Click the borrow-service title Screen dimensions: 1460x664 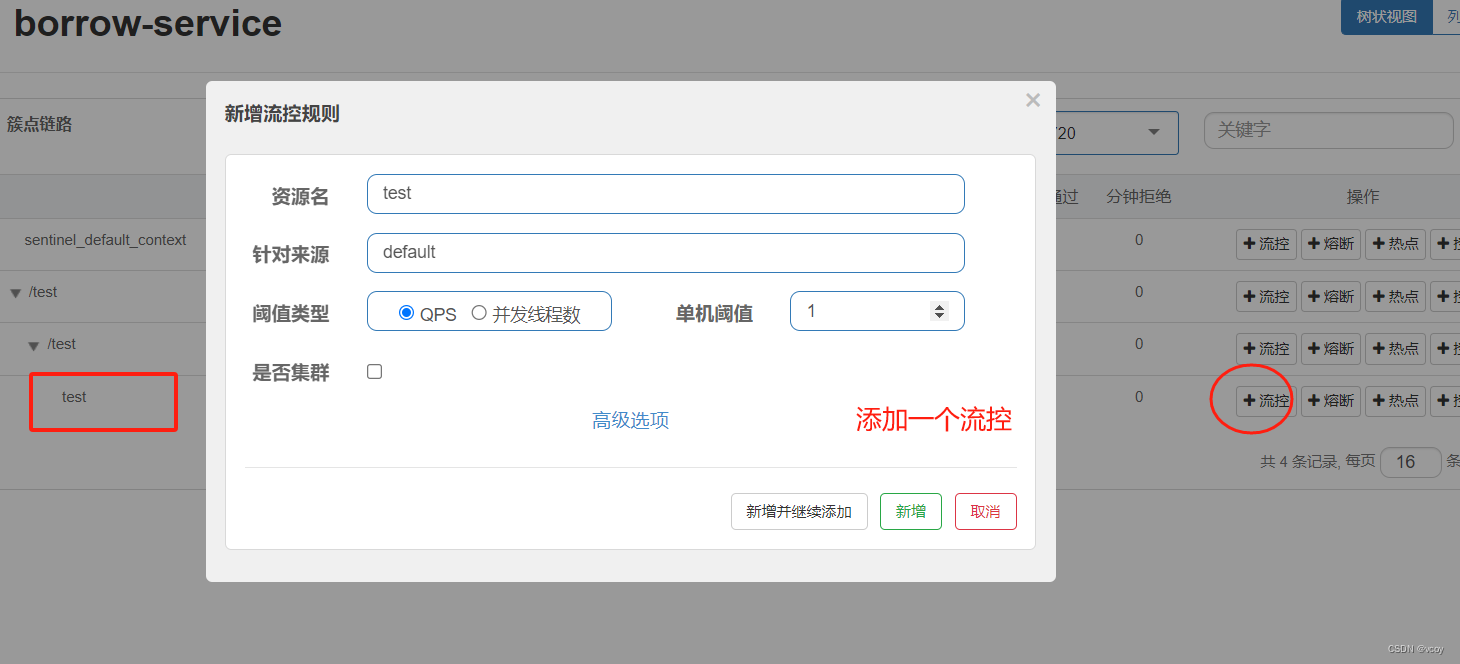point(148,22)
